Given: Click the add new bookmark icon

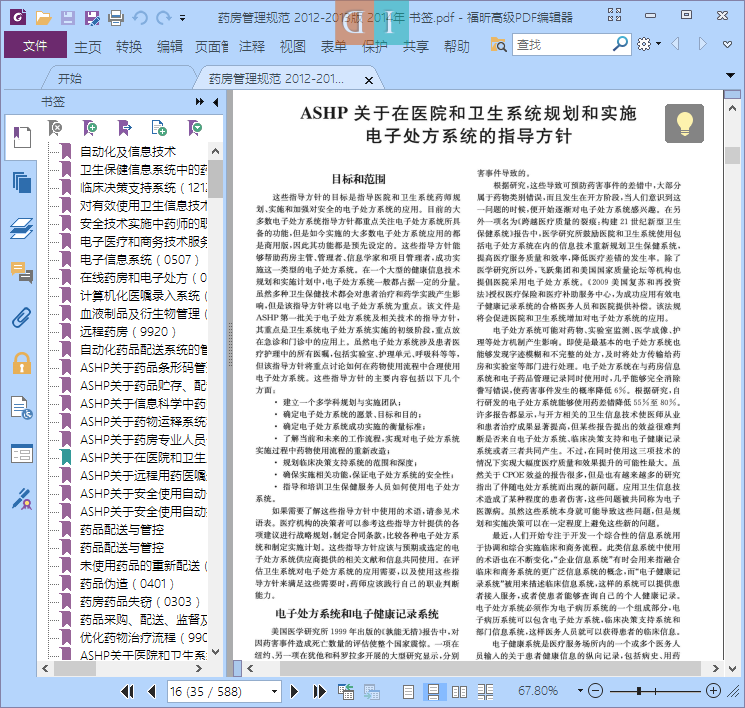Looking at the screenshot, I should coord(89,128).
